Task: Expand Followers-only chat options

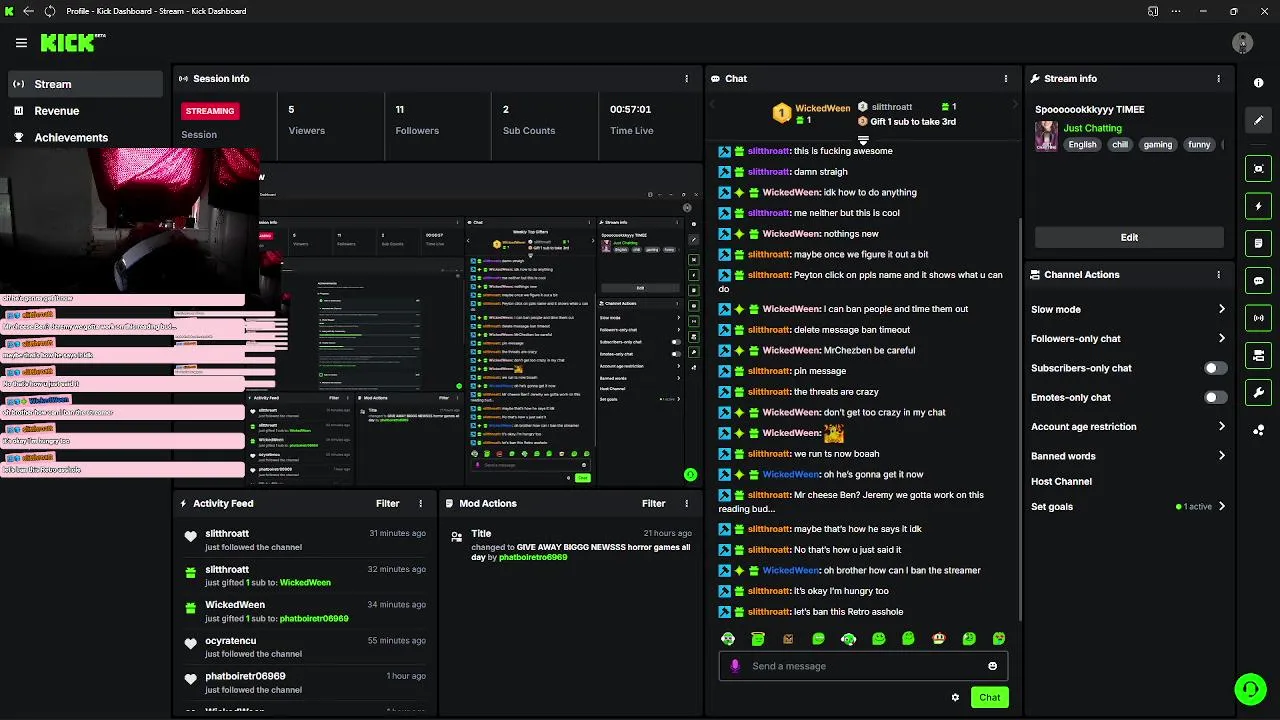Action: point(1221,338)
